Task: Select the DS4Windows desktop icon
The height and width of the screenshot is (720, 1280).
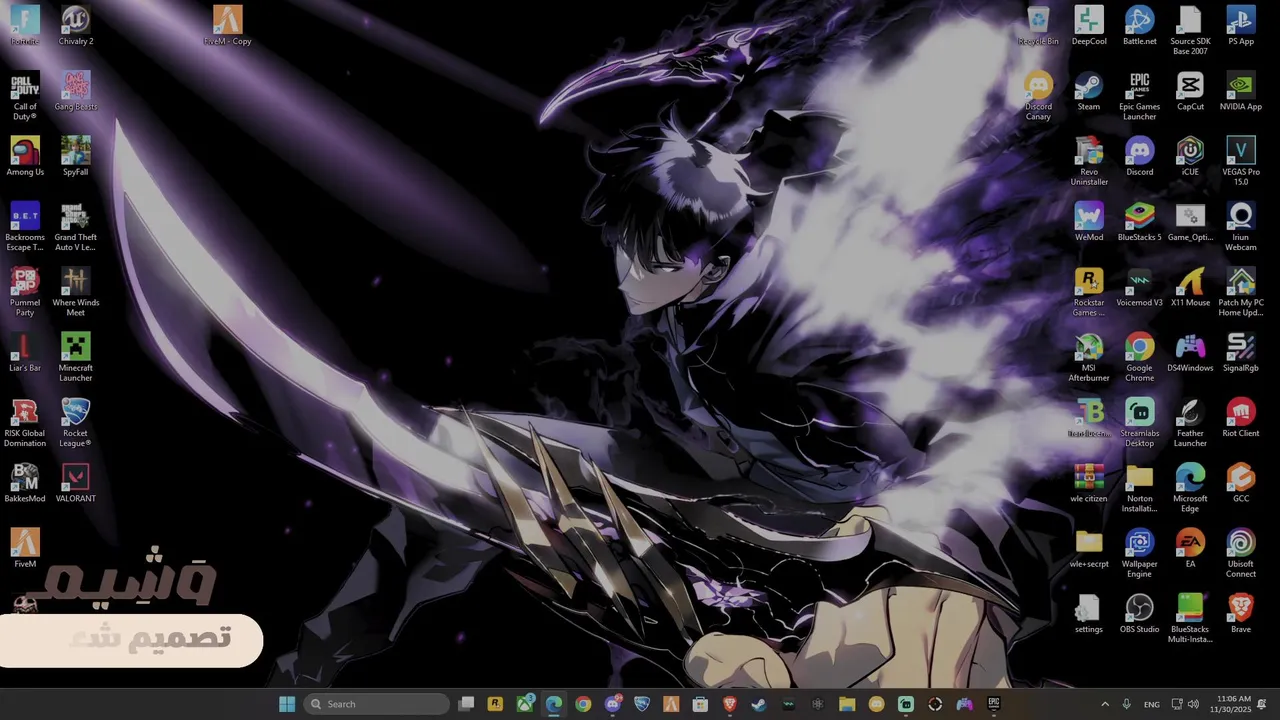Action: pyautogui.click(x=1190, y=352)
